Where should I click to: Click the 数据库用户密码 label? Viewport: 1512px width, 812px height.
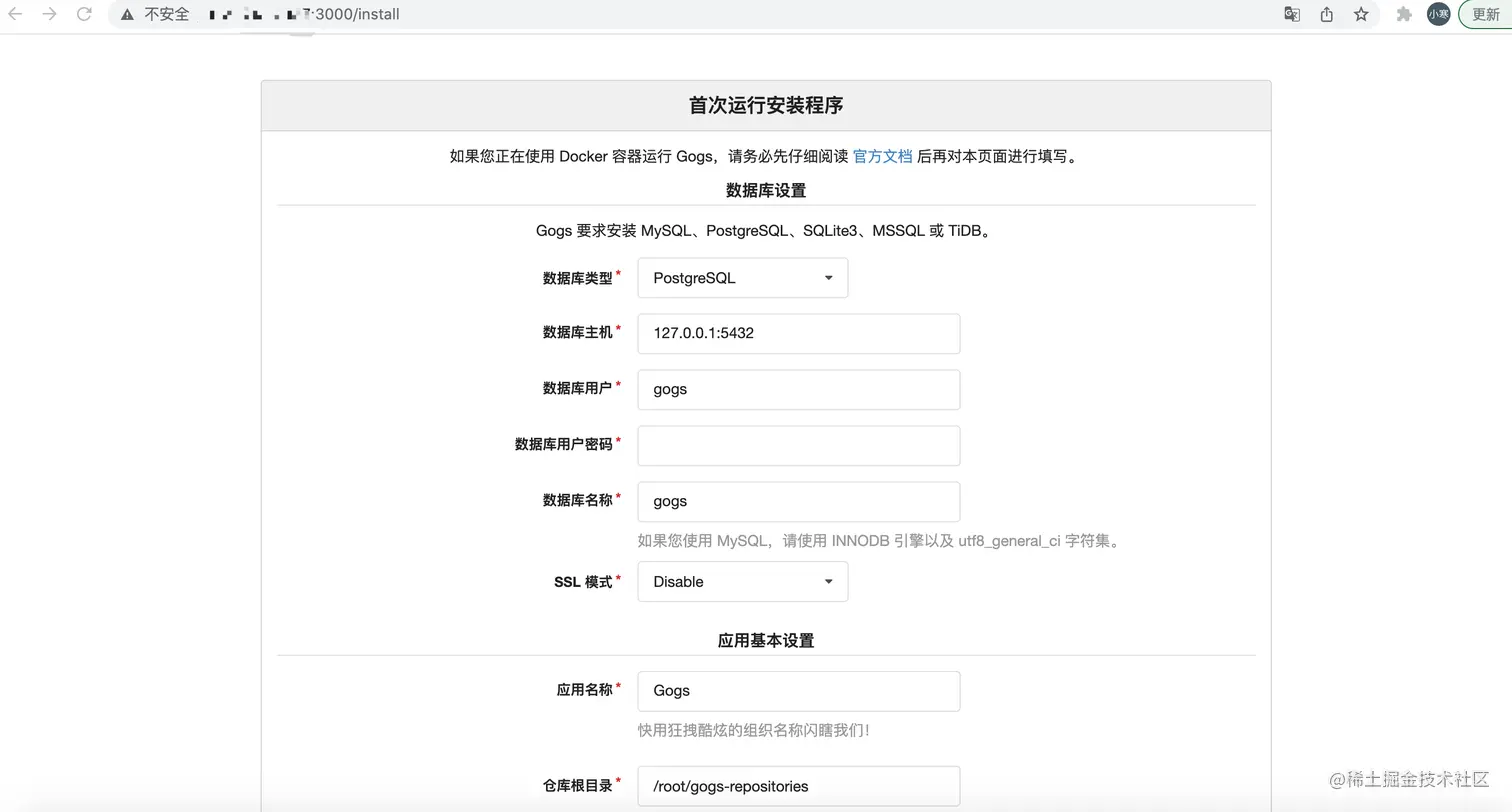coord(563,444)
